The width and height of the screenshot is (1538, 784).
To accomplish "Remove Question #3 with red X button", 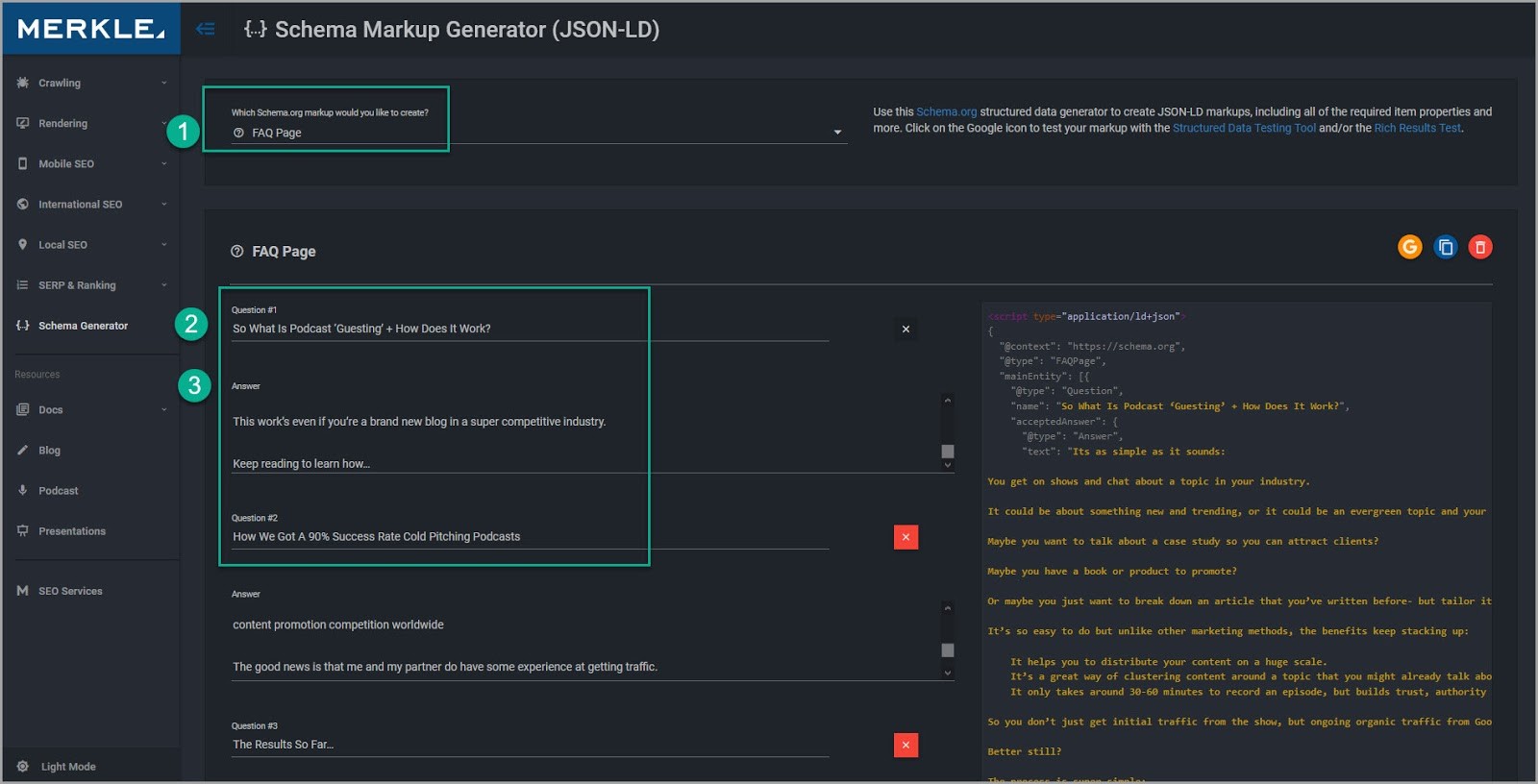I will (x=905, y=745).
